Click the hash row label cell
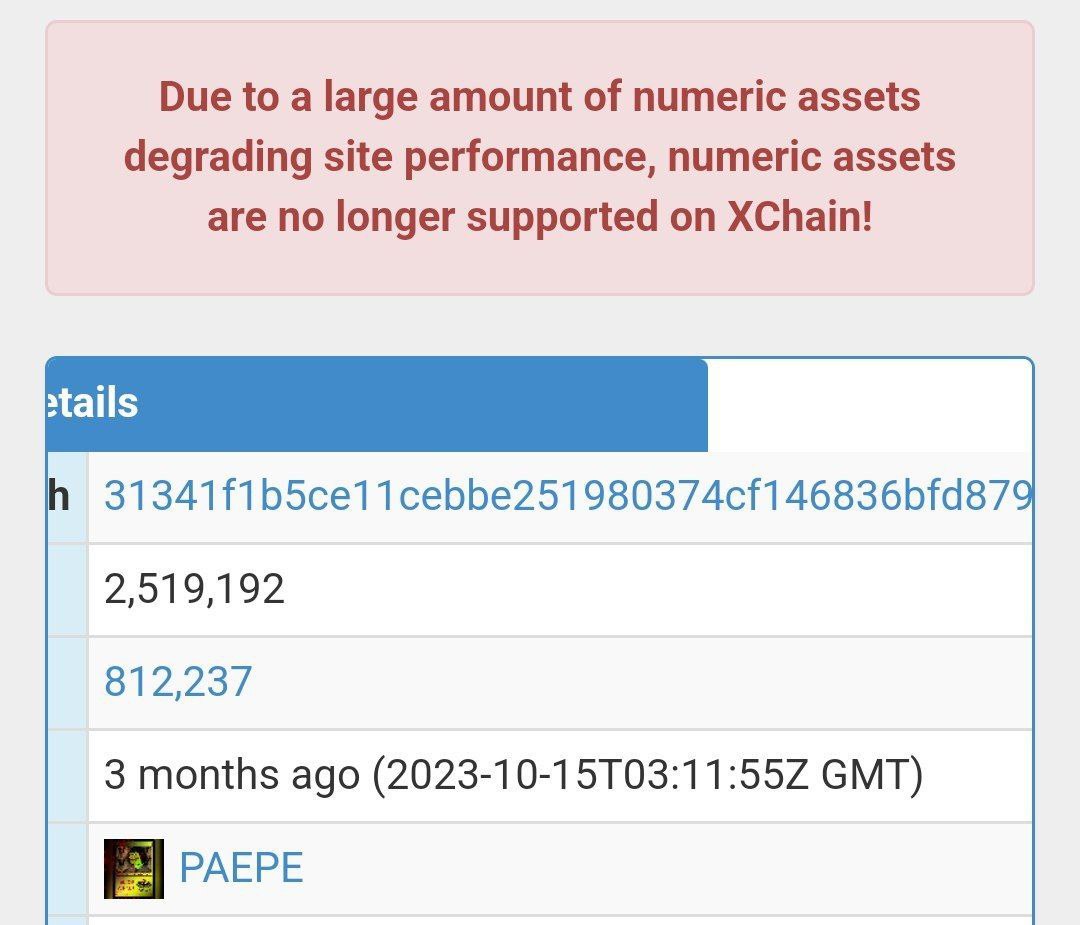This screenshot has height=925, width=1080. (68, 497)
